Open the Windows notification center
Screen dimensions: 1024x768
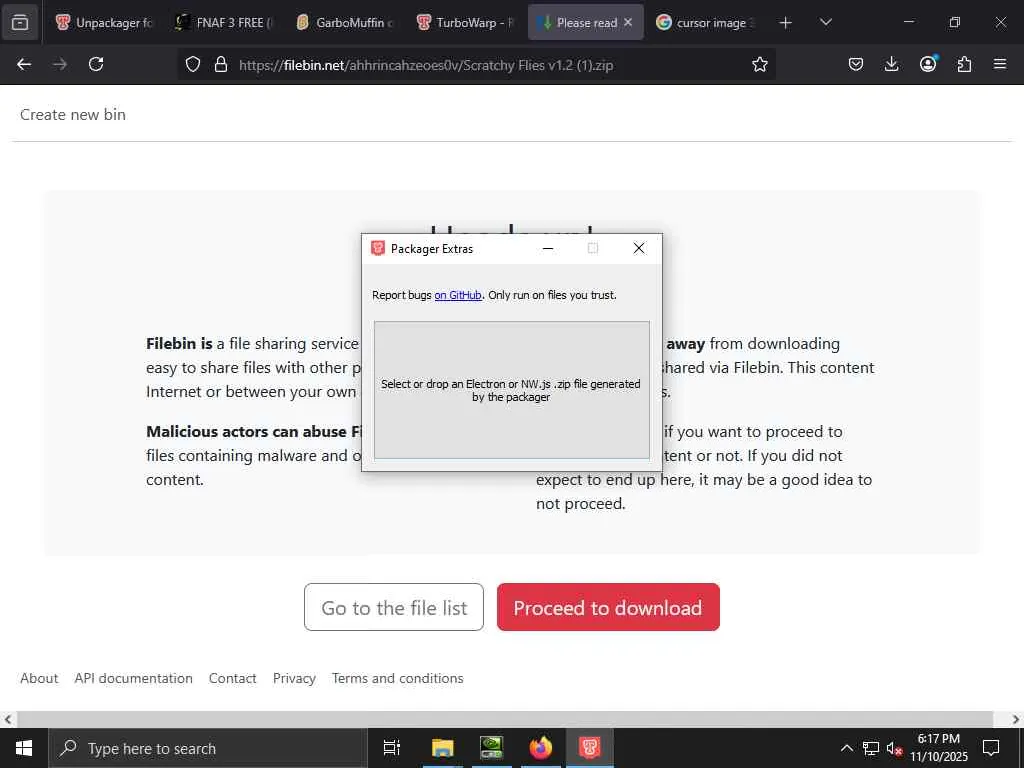point(991,748)
